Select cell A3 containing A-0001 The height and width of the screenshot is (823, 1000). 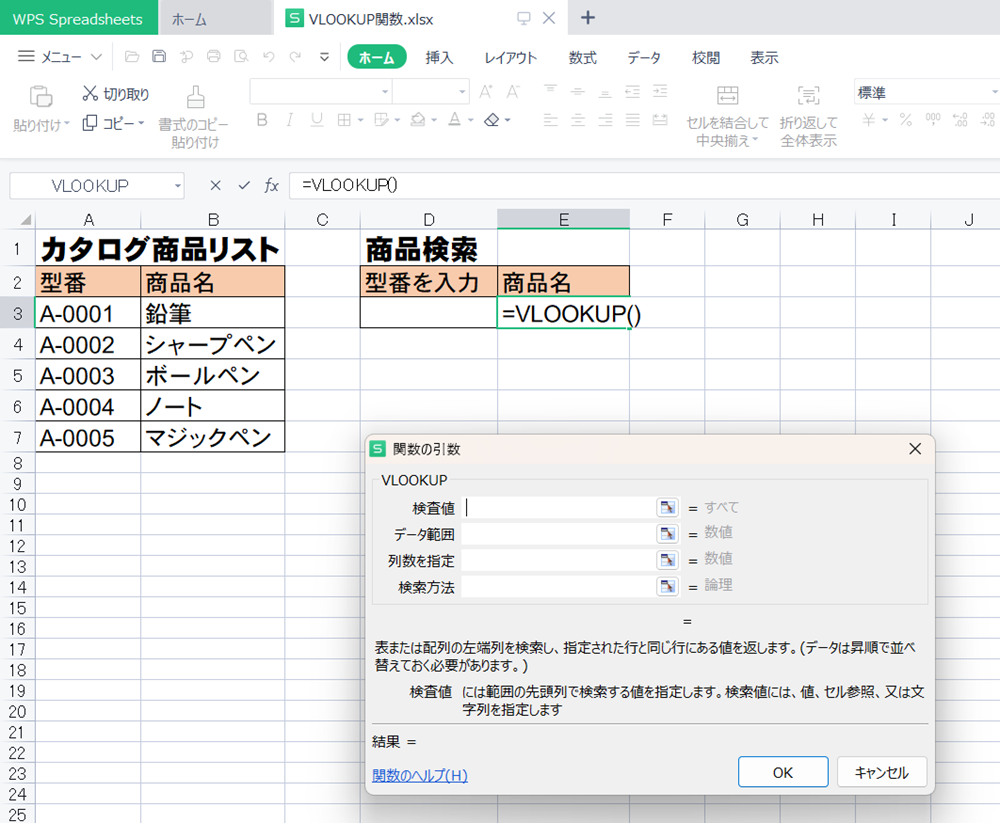pos(88,313)
